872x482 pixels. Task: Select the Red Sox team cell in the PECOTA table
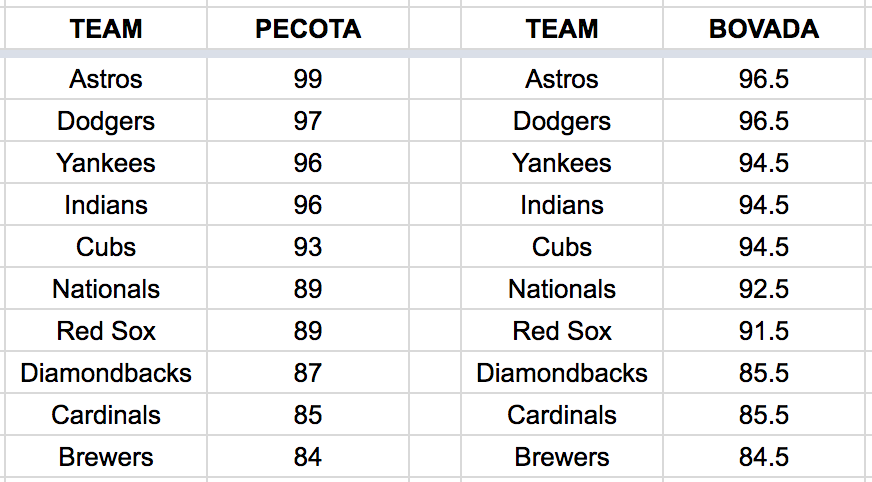tap(106, 331)
